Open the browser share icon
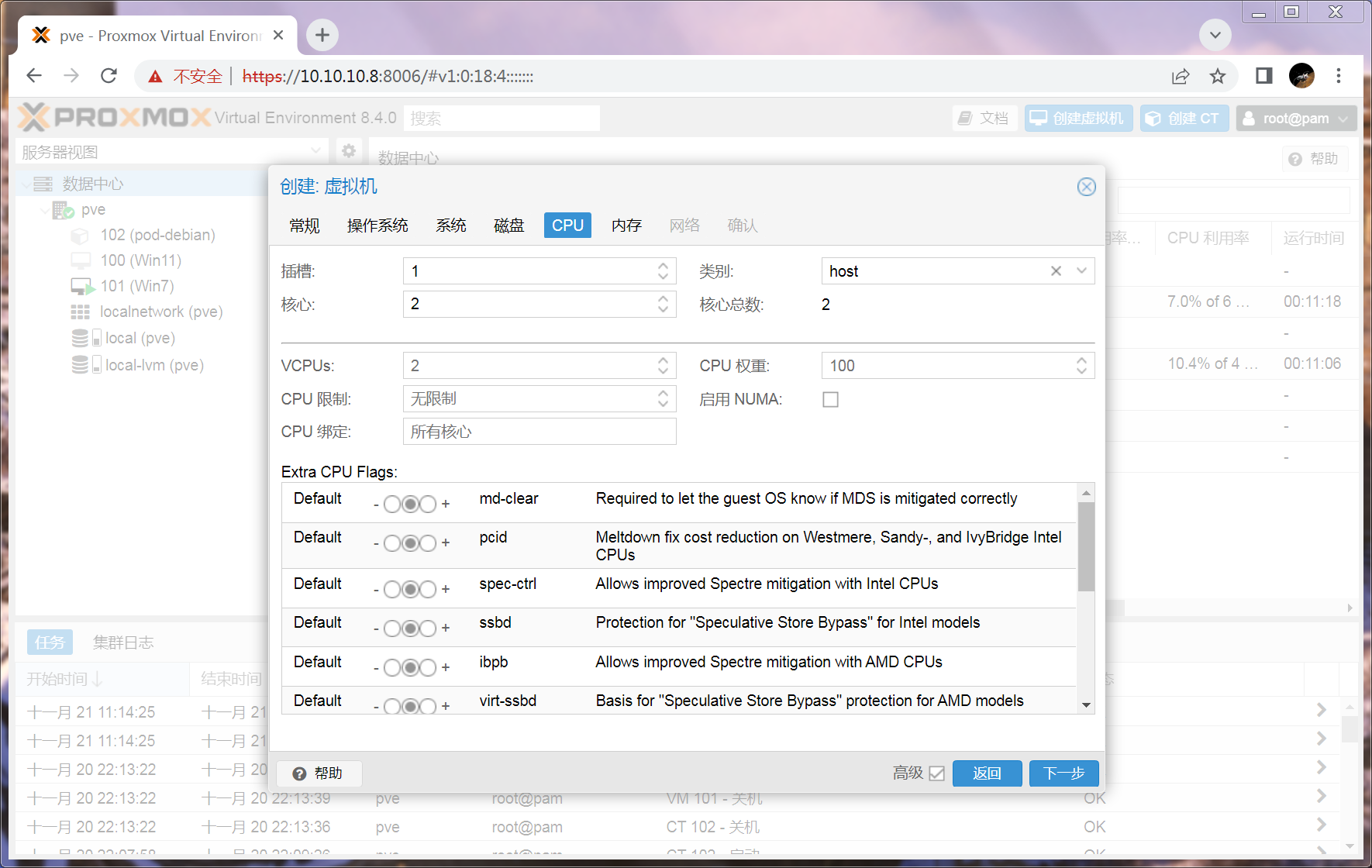The width and height of the screenshot is (1372, 868). click(x=1181, y=76)
